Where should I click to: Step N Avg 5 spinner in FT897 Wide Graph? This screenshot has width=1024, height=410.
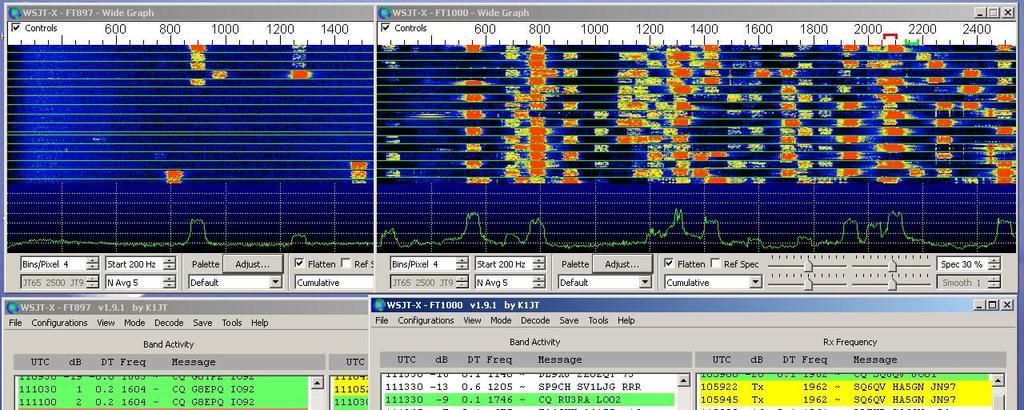click(x=170, y=283)
